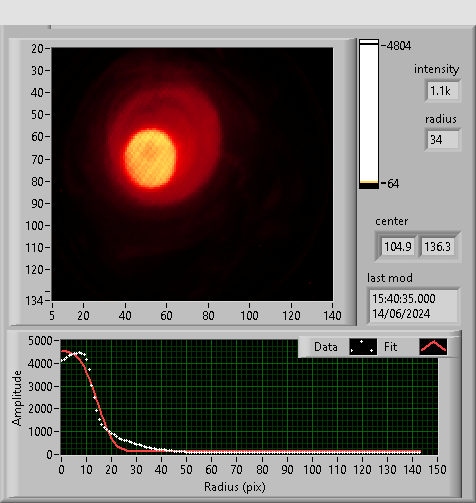The image size is (476, 503).
Task: Click the Fit legend label
Action: point(390,347)
